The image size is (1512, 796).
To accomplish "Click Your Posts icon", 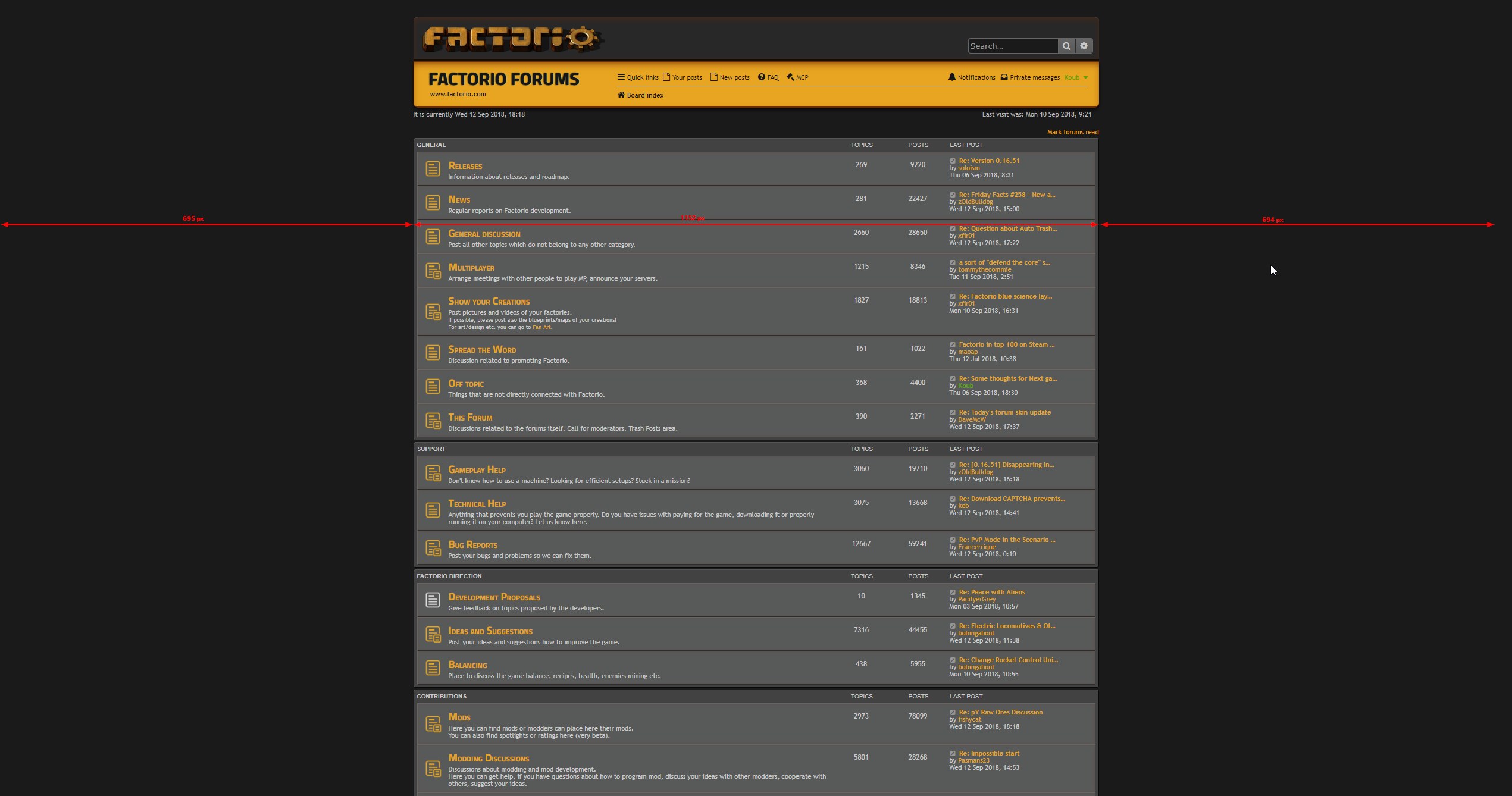I will coord(666,77).
